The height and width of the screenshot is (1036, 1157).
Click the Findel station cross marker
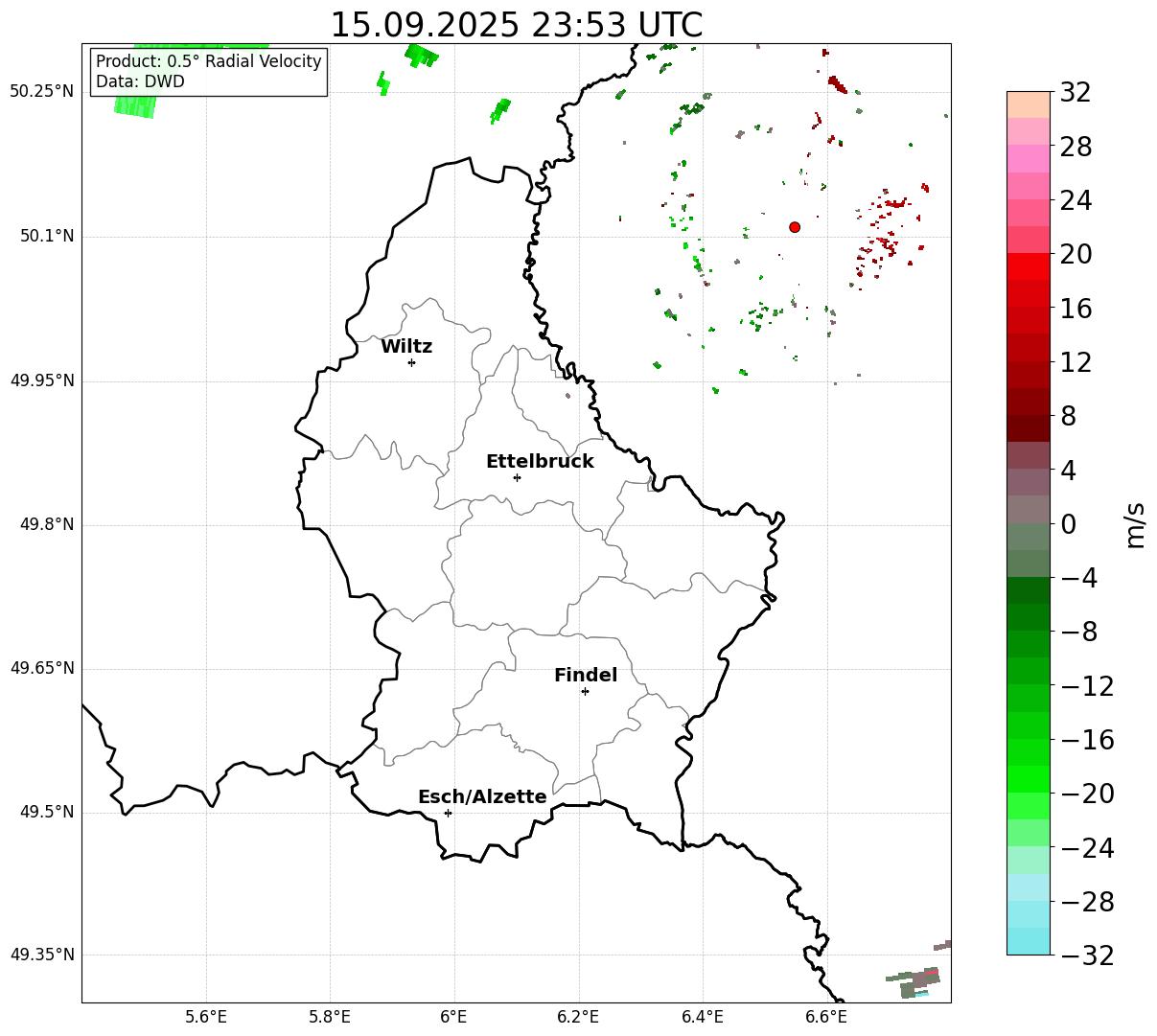585,691
